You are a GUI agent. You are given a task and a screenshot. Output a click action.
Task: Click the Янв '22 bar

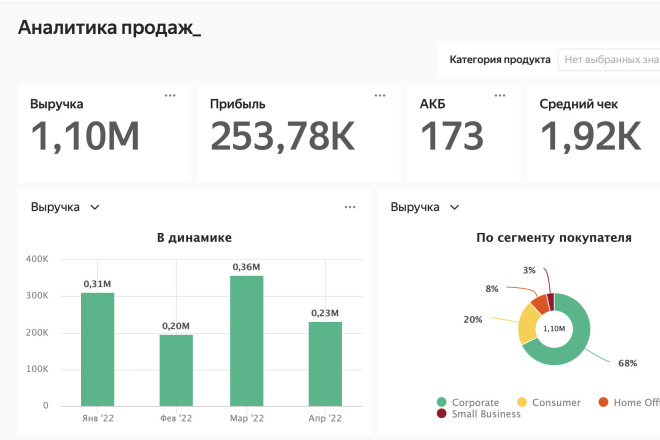pos(98,349)
